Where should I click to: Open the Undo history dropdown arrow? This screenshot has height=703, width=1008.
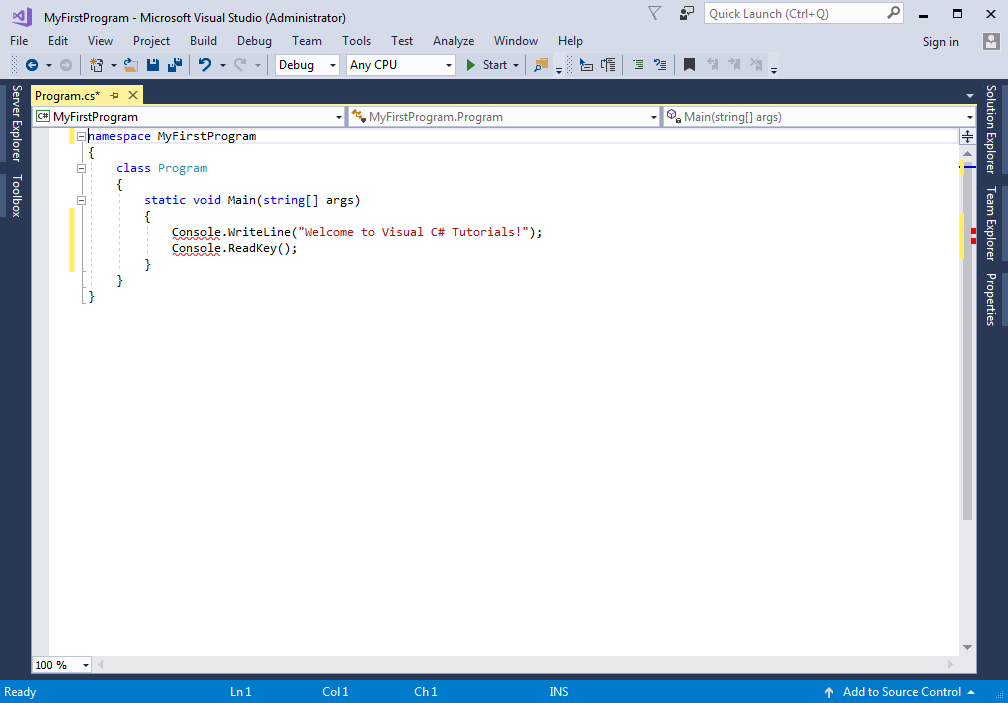(222, 66)
